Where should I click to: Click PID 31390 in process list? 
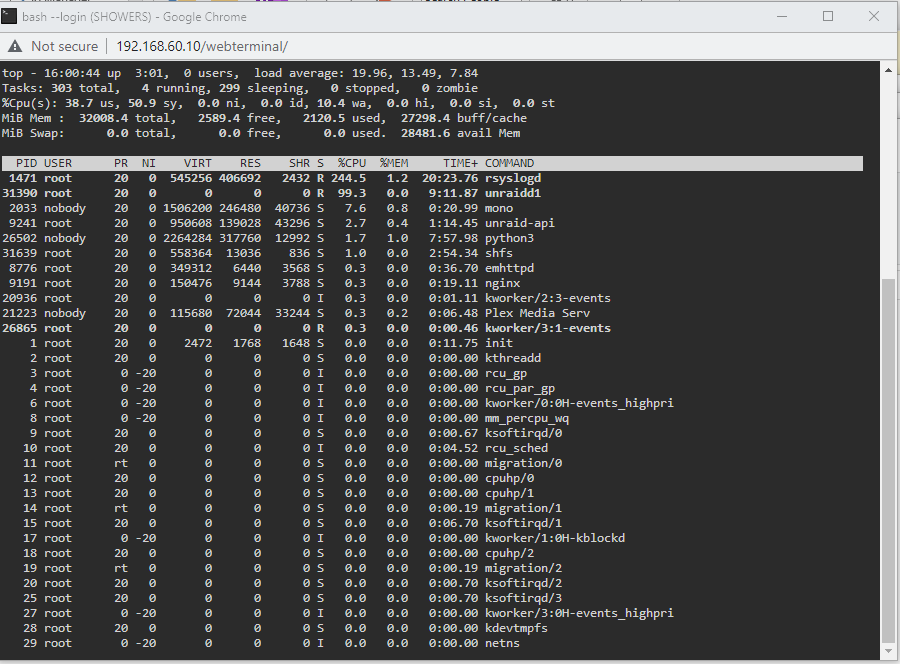(x=20, y=193)
